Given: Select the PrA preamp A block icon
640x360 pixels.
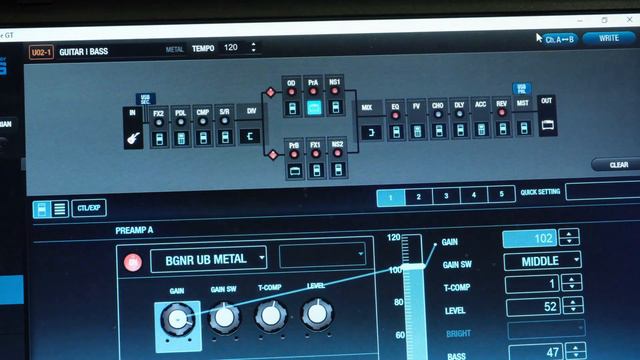Looking at the screenshot, I should coord(313,108).
